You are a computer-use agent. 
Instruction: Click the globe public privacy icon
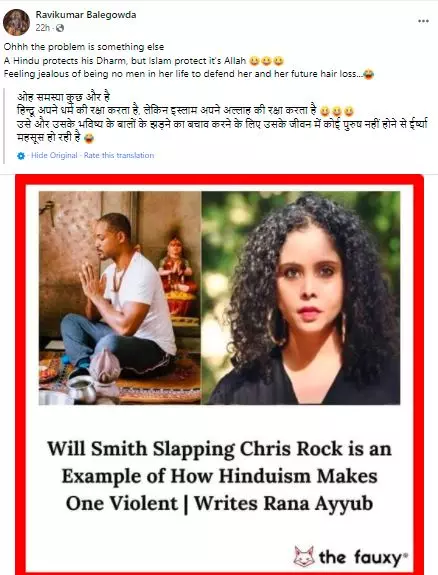point(60,28)
